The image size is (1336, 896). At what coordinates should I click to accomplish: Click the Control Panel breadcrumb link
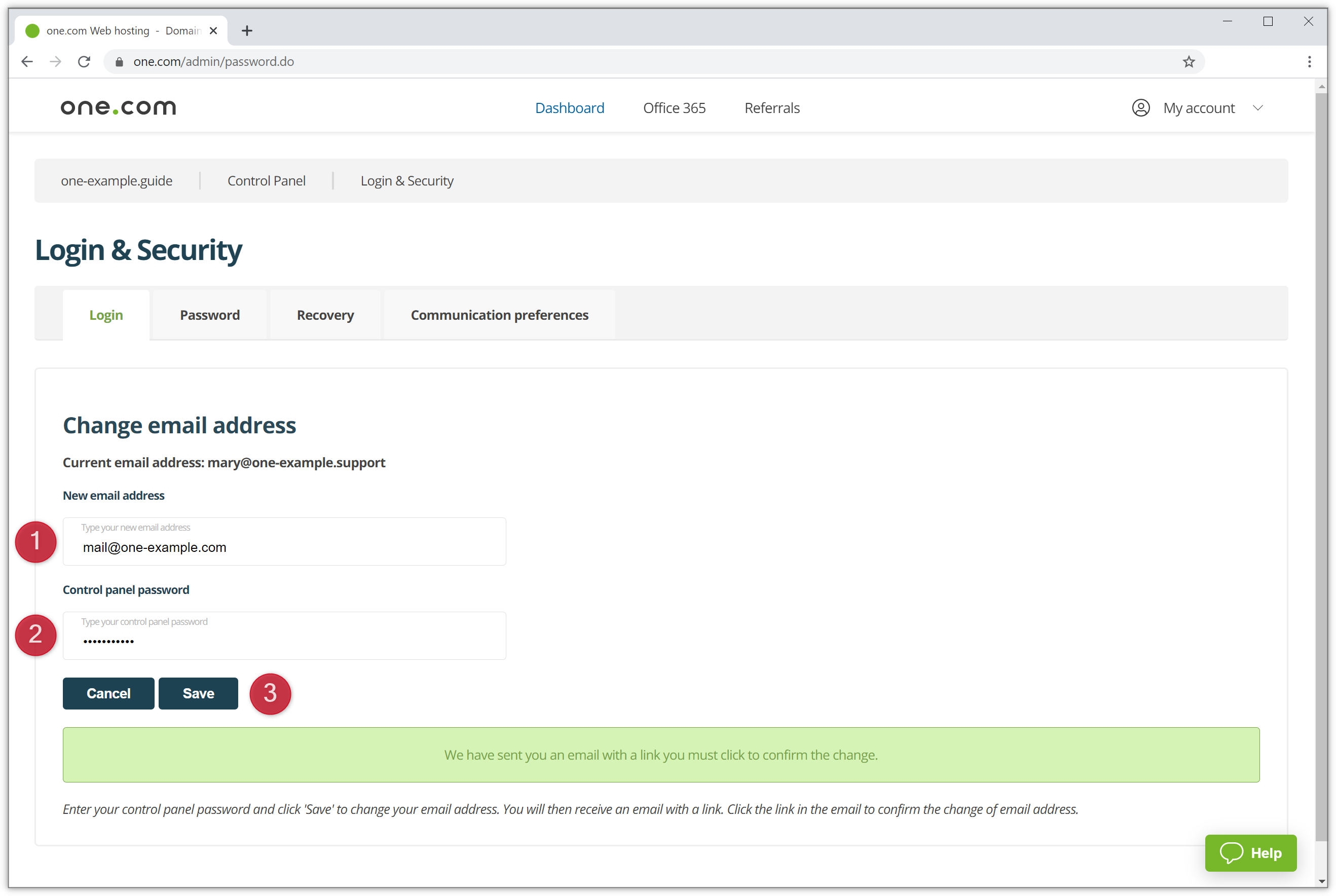[264, 180]
